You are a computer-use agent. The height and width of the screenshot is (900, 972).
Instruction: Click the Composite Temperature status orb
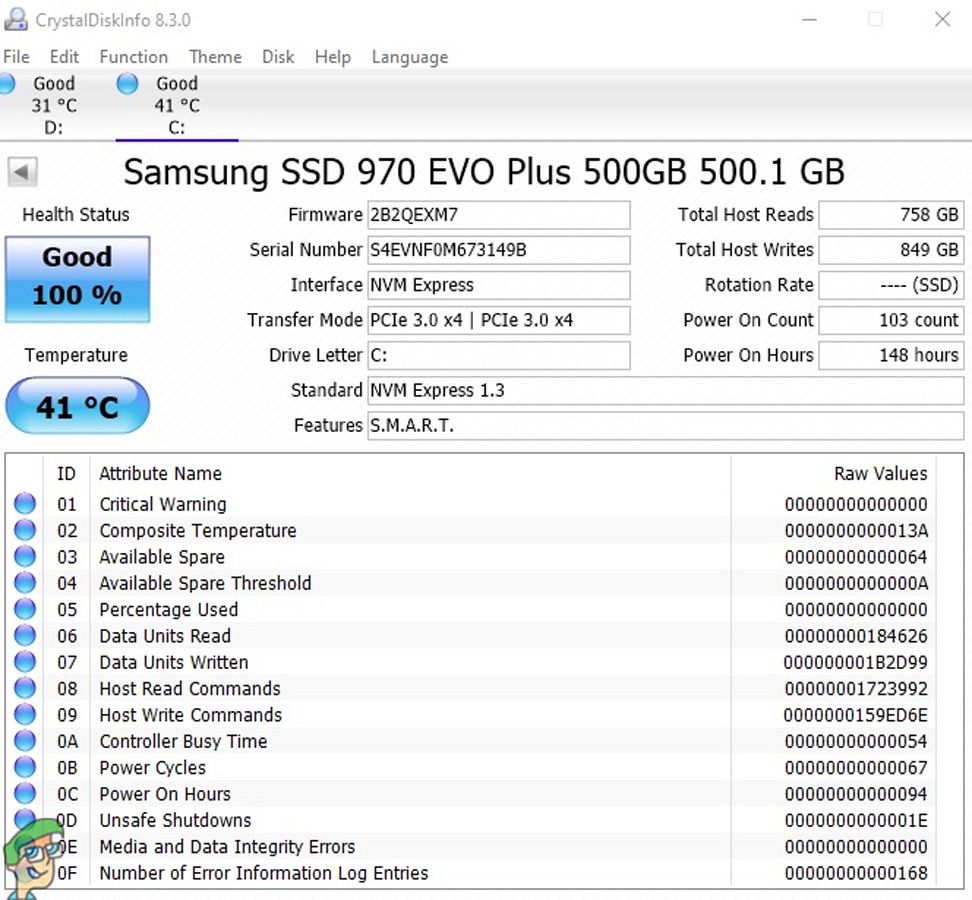pos(25,531)
